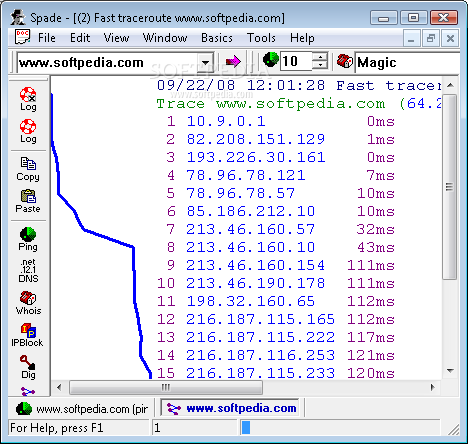Click the red Whois icon beside Magic
The height and width of the screenshot is (444, 468).
tap(345, 61)
